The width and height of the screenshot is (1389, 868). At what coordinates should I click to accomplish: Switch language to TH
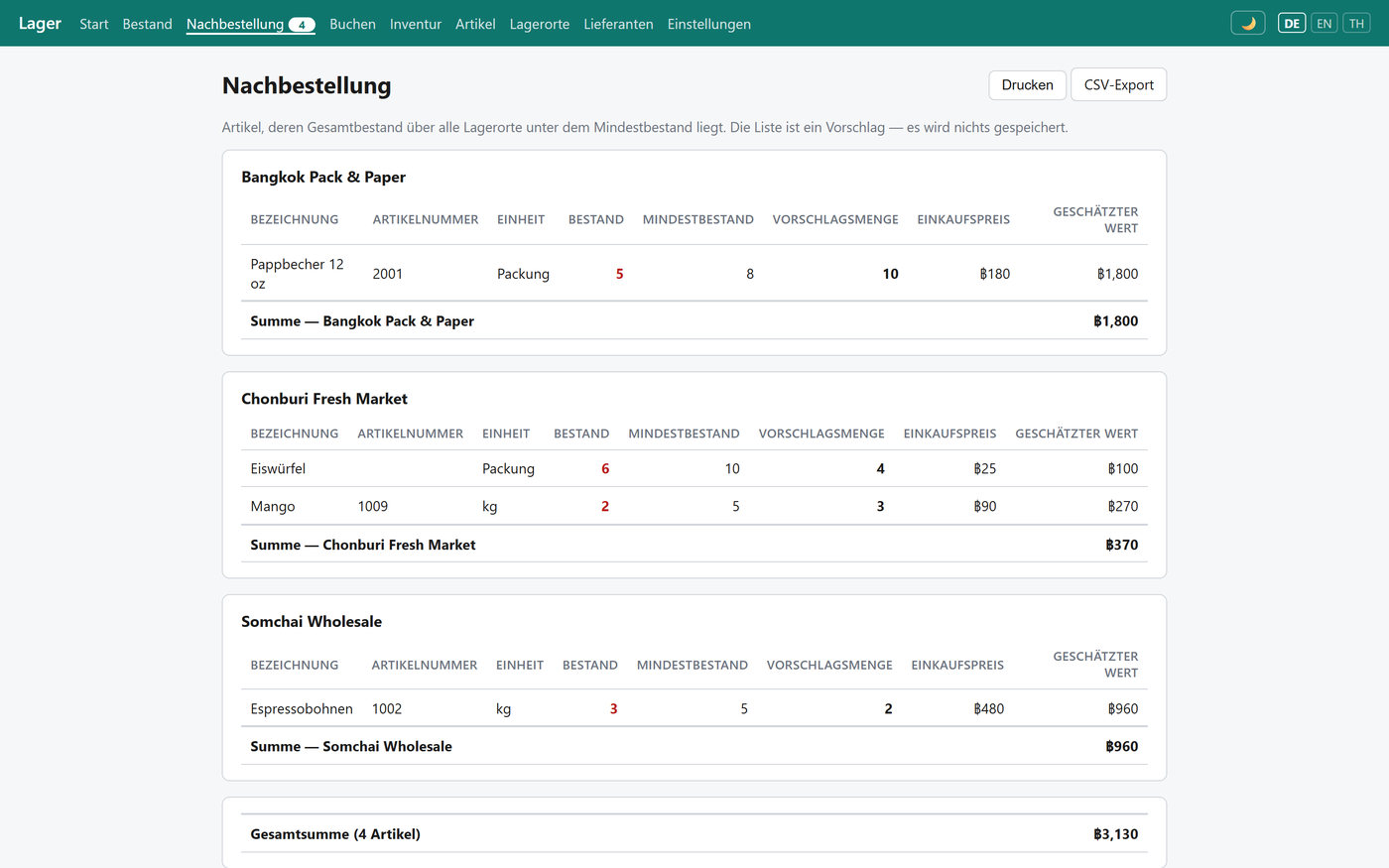click(x=1356, y=23)
